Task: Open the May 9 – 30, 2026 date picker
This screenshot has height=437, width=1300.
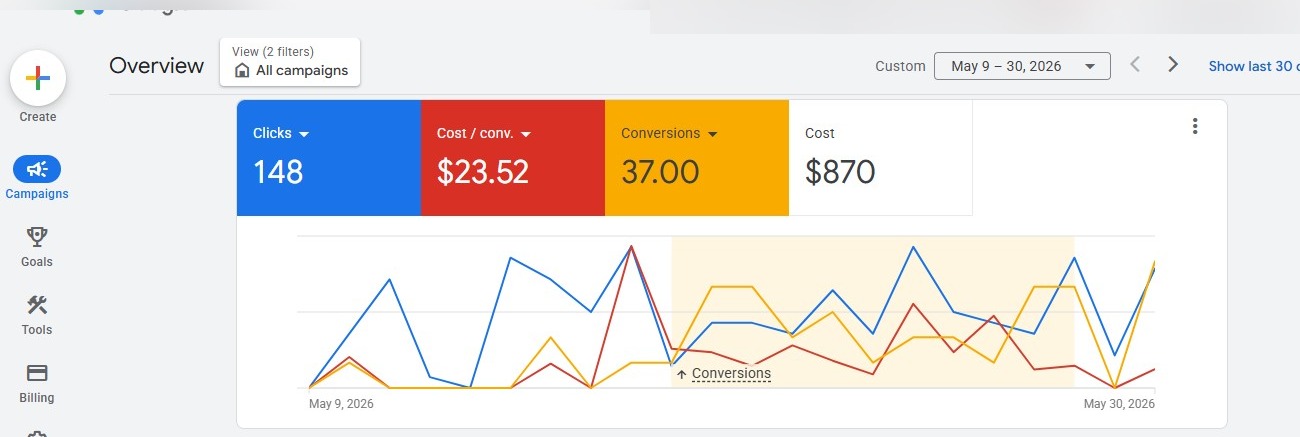Action: pyautogui.click(x=1022, y=66)
